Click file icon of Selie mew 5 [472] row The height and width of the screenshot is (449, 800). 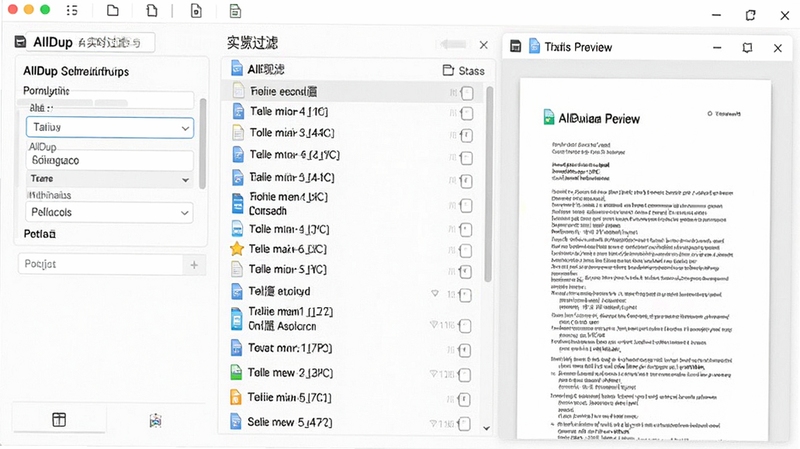pos(236,421)
